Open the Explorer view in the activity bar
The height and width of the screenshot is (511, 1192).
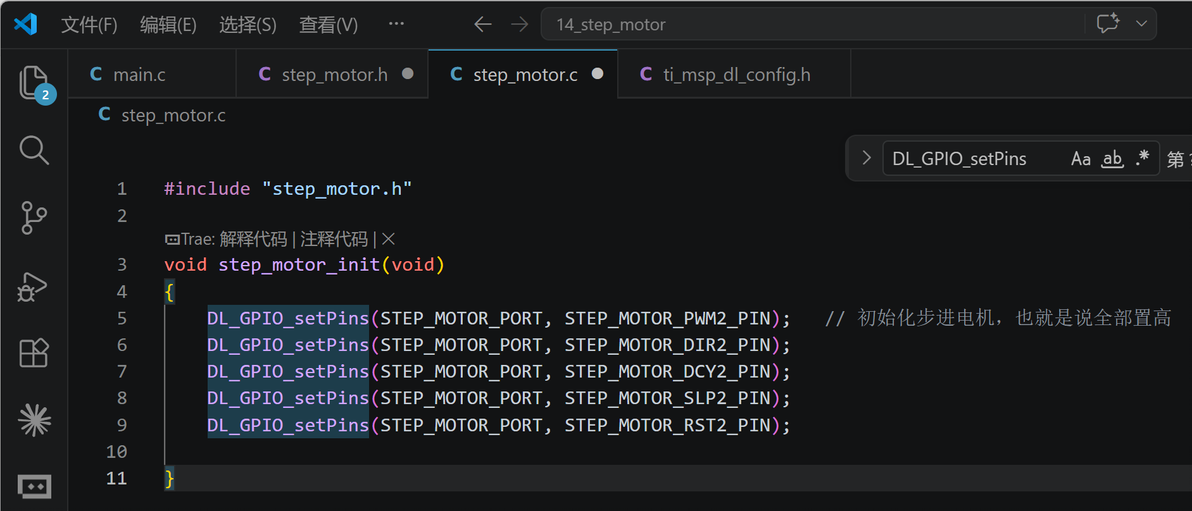(33, 81)
